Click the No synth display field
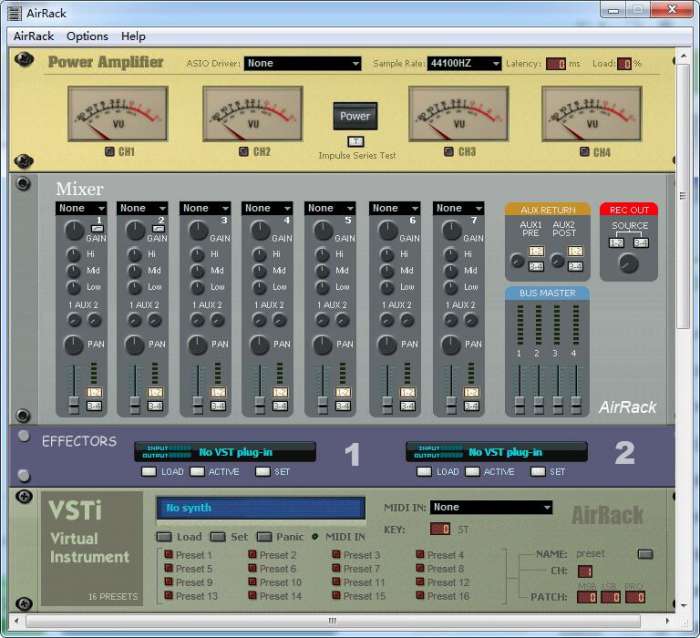 (260, 508)
